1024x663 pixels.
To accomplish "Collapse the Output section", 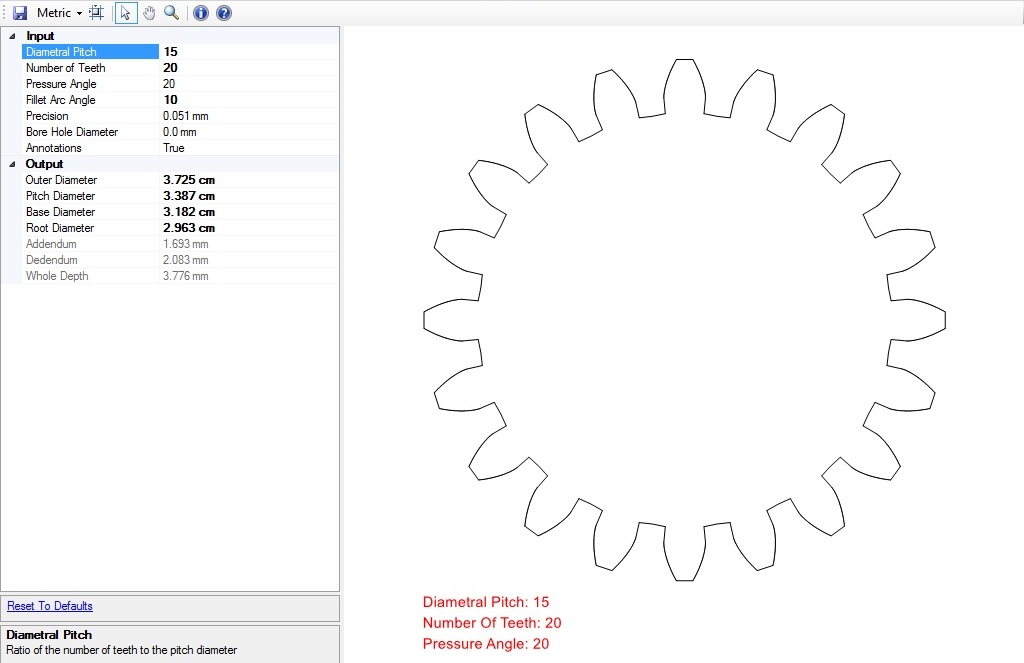I will pos(12,164).
